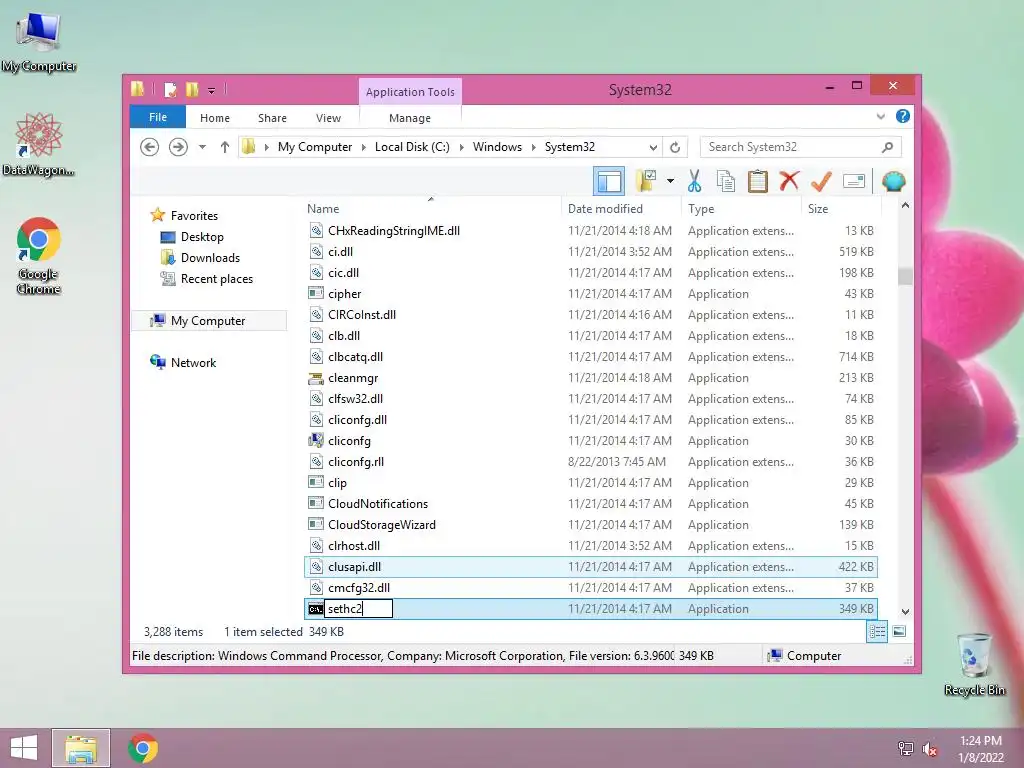Click the Application Tools contextual tab header
Image resolution: width=1024 pixels, height=768 pixels.
pos(410,91)
